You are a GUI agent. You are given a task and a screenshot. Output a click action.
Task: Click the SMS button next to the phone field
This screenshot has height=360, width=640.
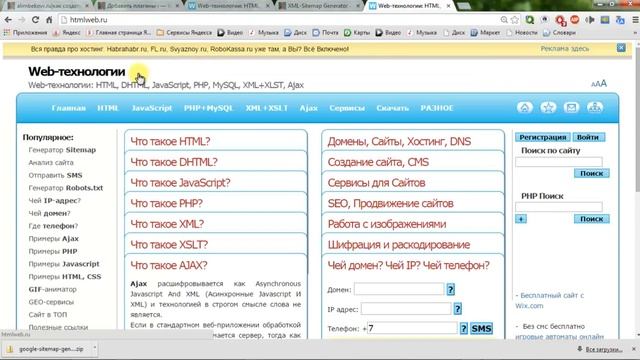481,329
